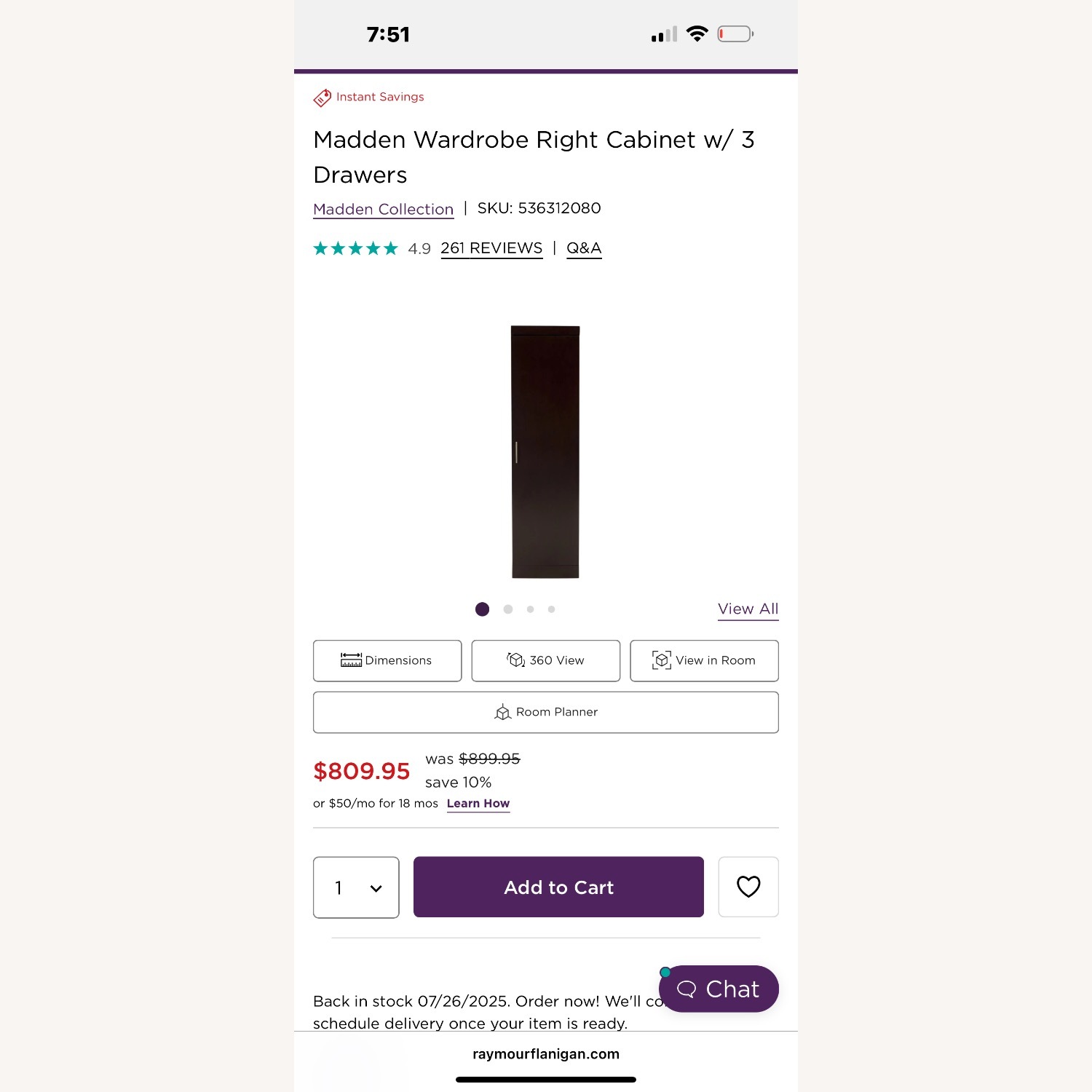The image size is (1092, 1092).
Task: Open the Chat bubble
Action: tap(719, 989)
